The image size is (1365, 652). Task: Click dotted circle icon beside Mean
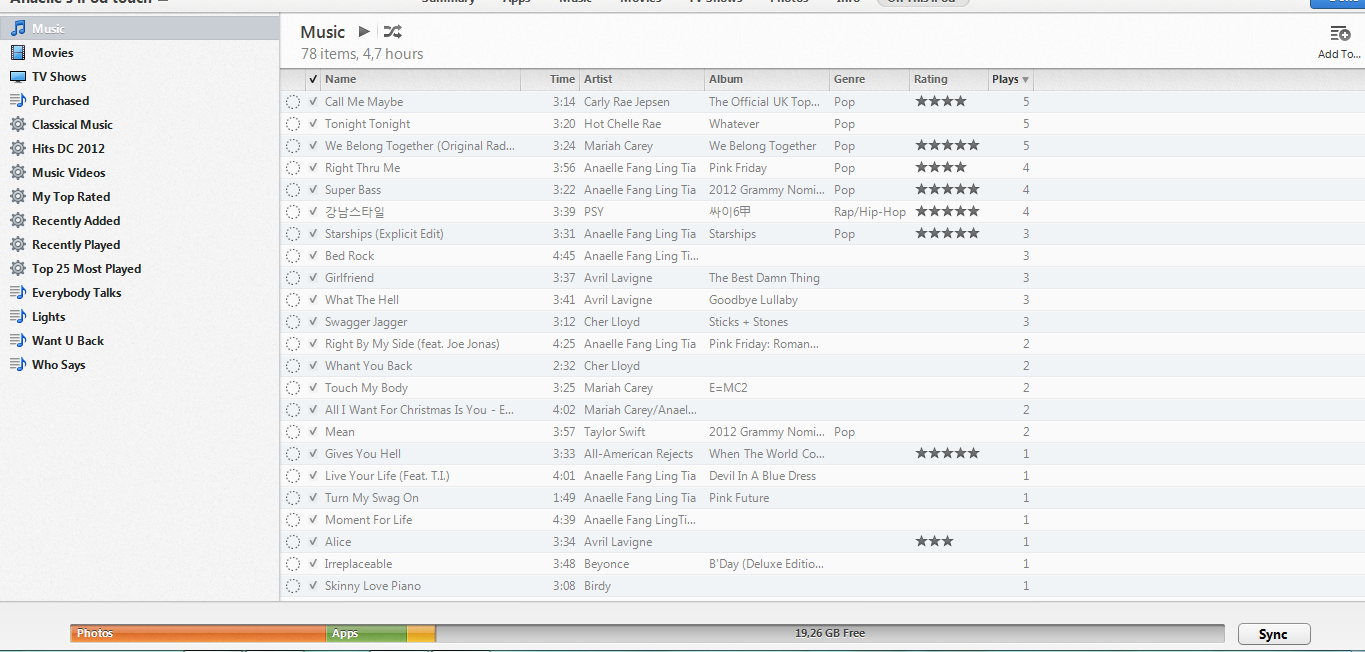point(293,432)
